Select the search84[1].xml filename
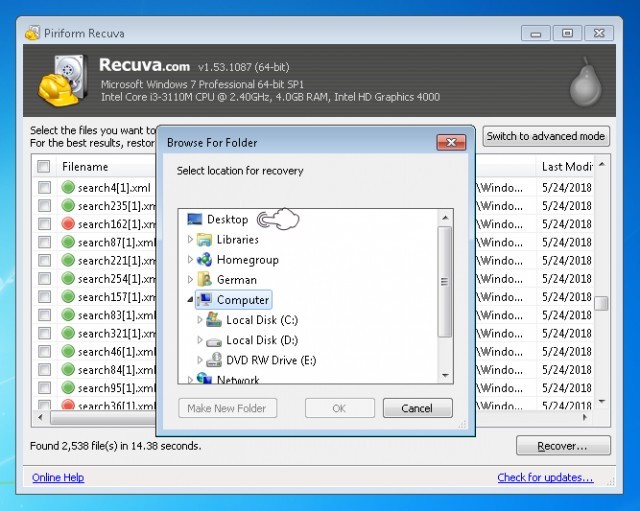640x511 pixels. click(x=117, y=370)
